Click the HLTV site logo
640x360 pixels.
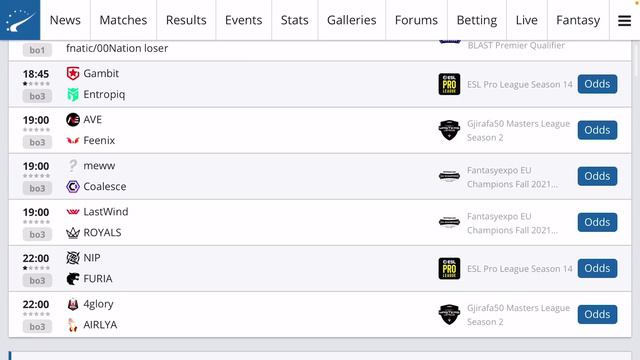20,20
